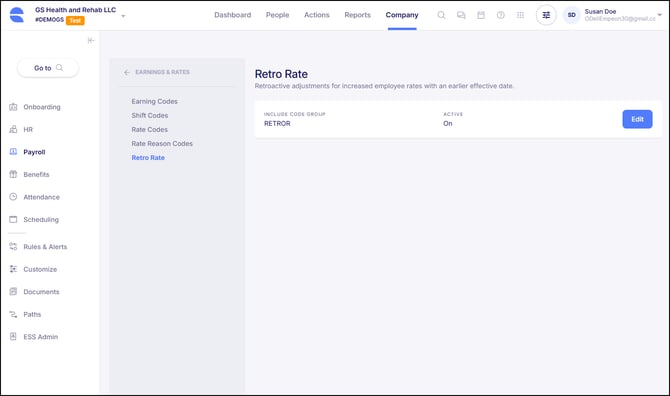670x396 pixels.
Task: Open the People tab
Action: (278, 15)
